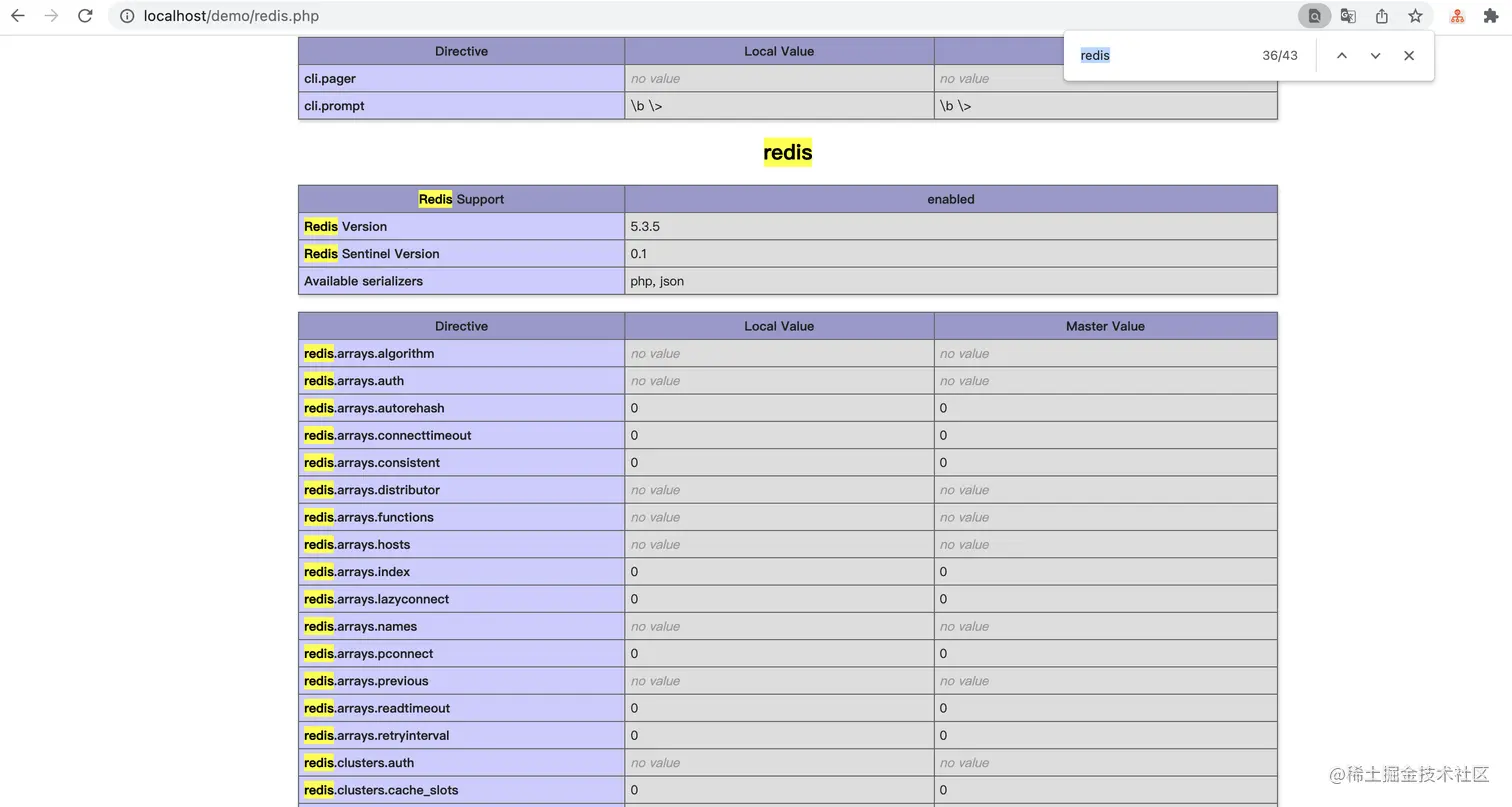This screenshot has width=1512, height=807.
Task: Click Available serializers label
Action: (363, 281)
